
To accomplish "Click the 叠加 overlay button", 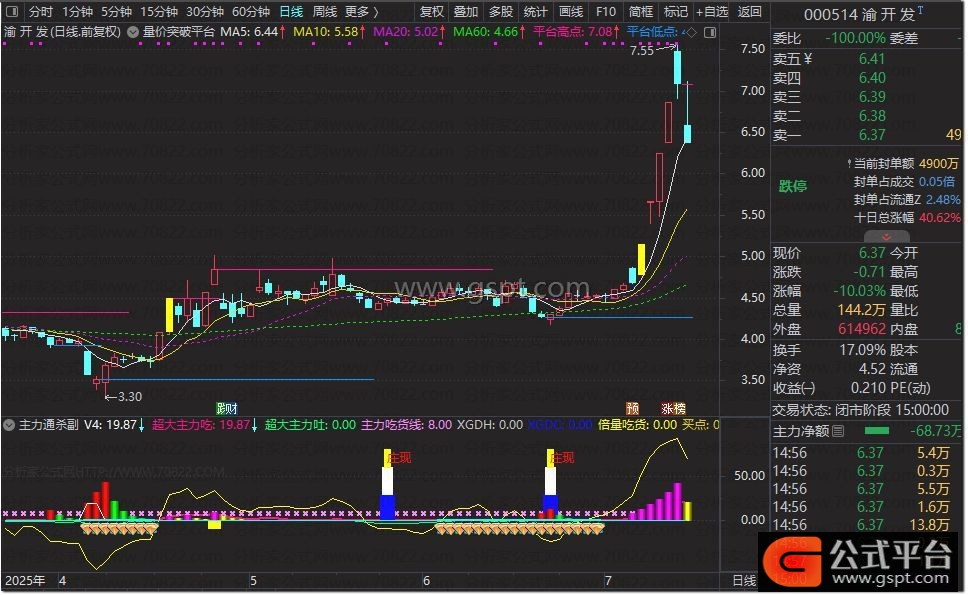I will pos(466,12).
